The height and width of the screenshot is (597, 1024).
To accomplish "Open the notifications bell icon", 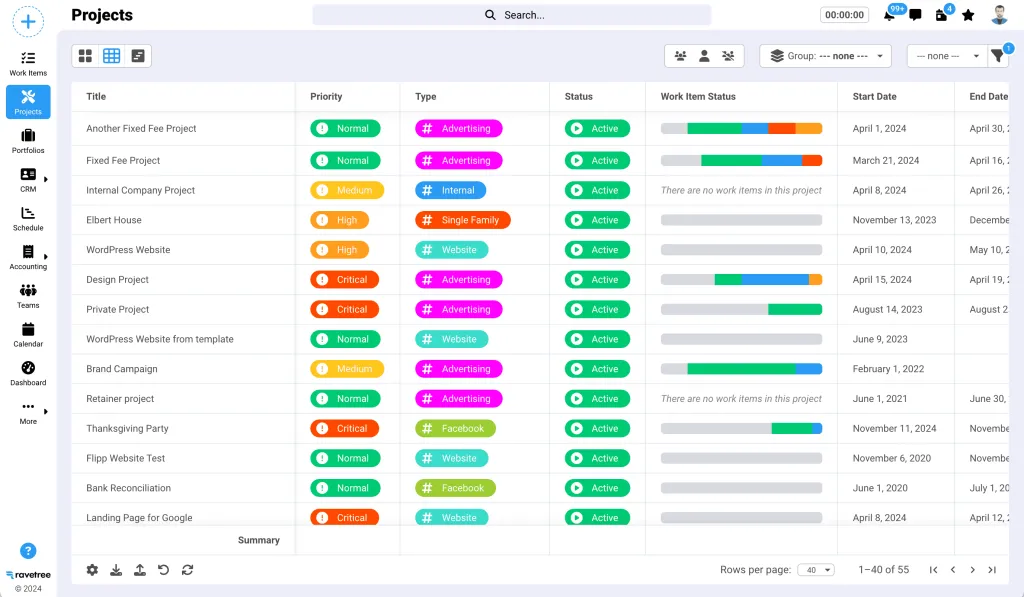I will click(x=889, y=15).
